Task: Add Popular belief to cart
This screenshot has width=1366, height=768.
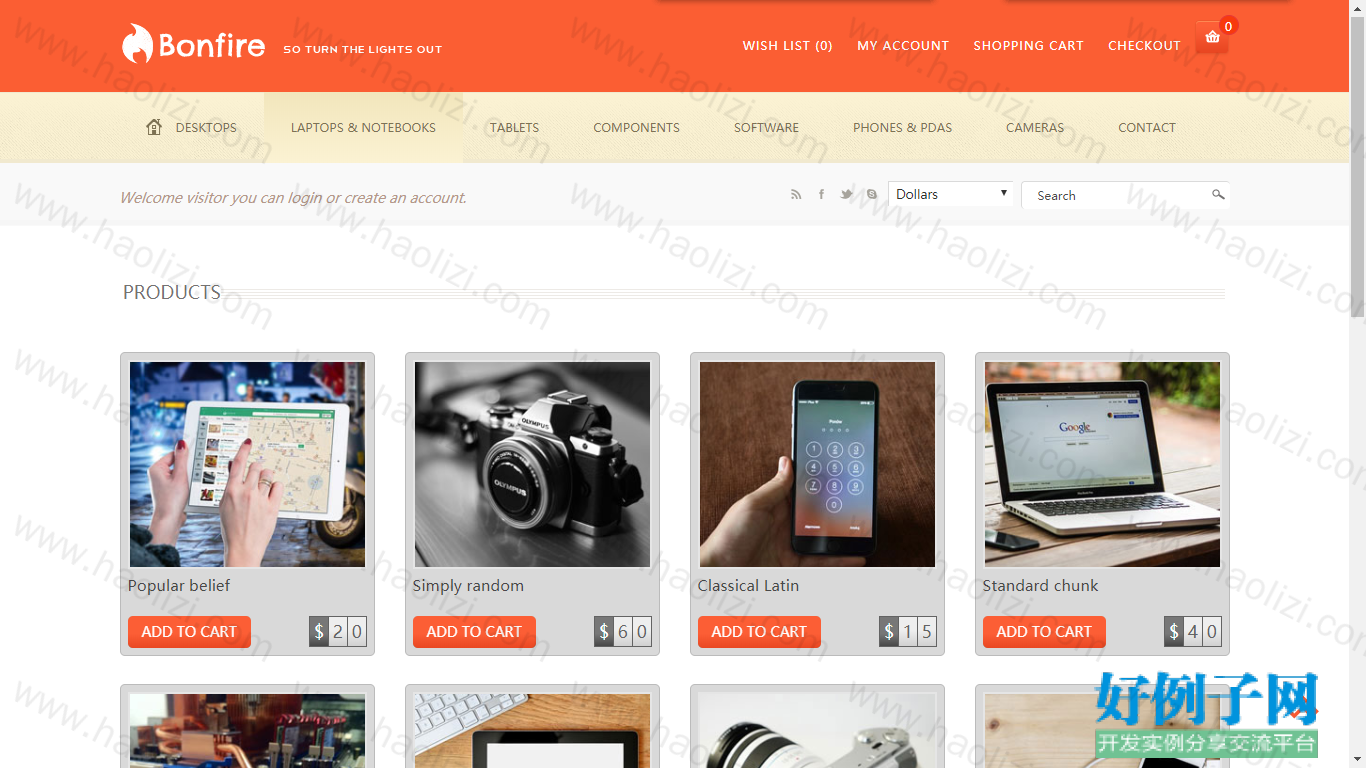Action: coord(189,632)
